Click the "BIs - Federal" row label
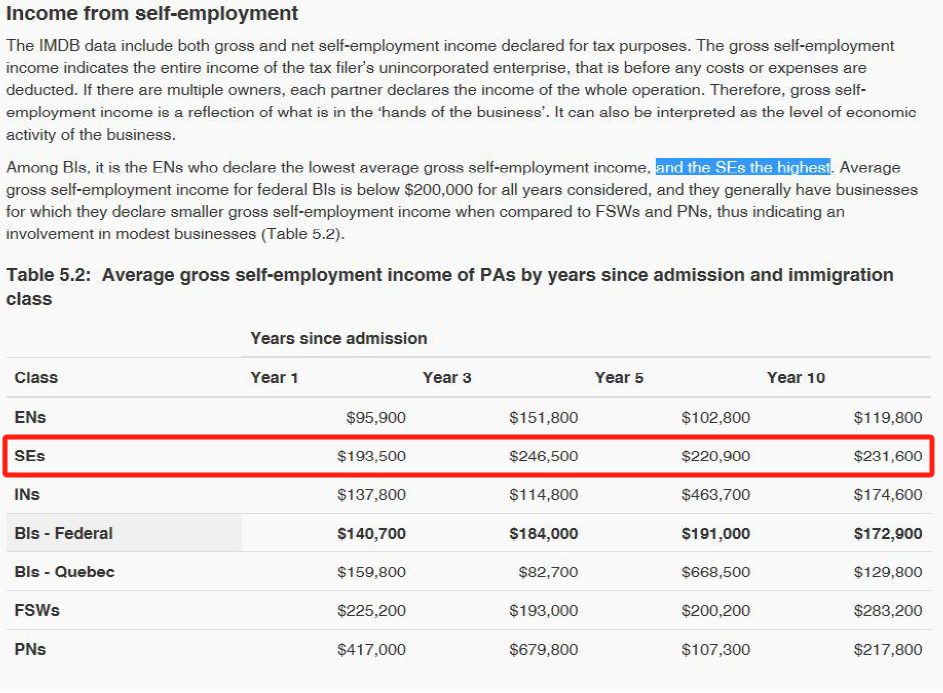The image size is (943, 693). coord(63,533)
